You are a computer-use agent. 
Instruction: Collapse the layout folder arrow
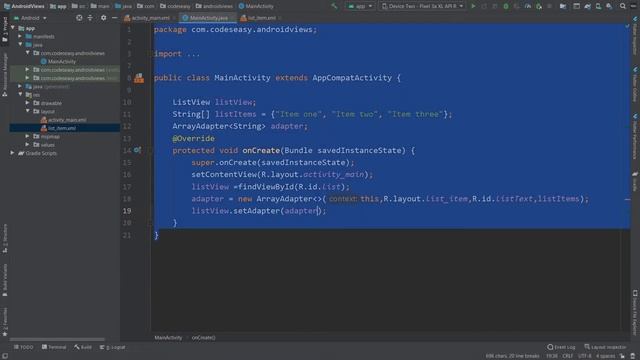click(x=28, y=111)
